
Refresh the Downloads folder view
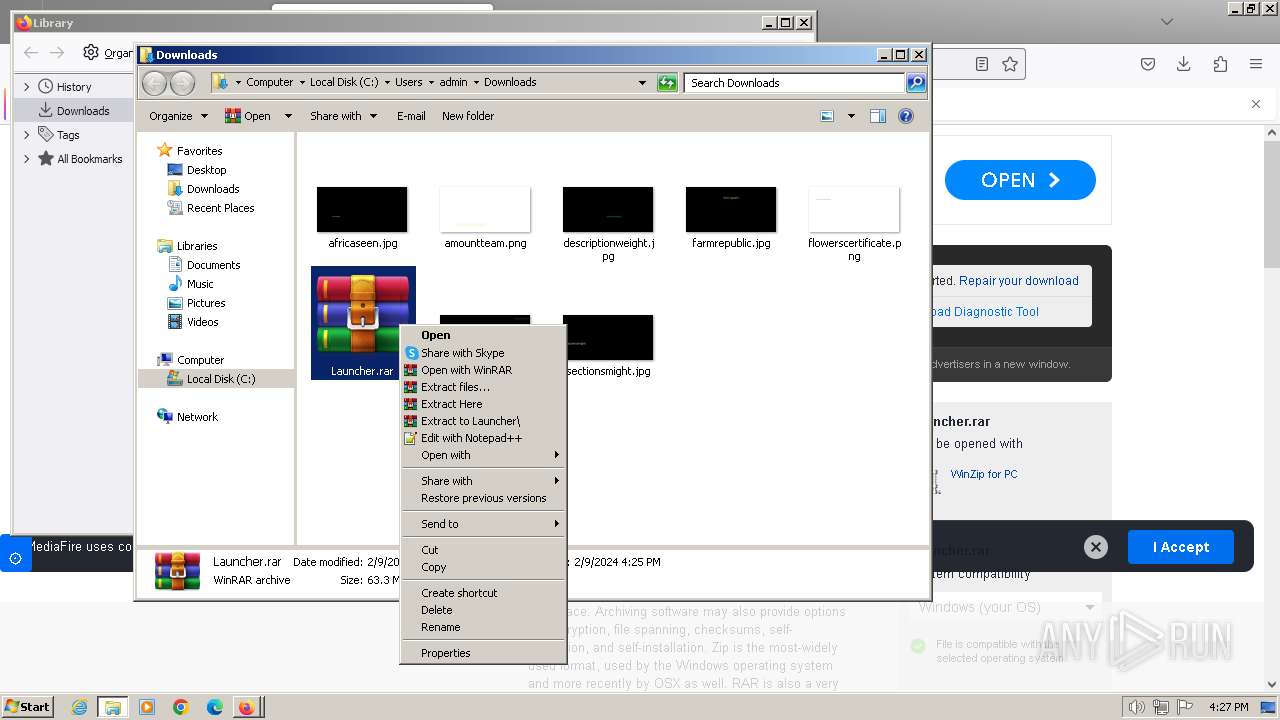[667, 83]
